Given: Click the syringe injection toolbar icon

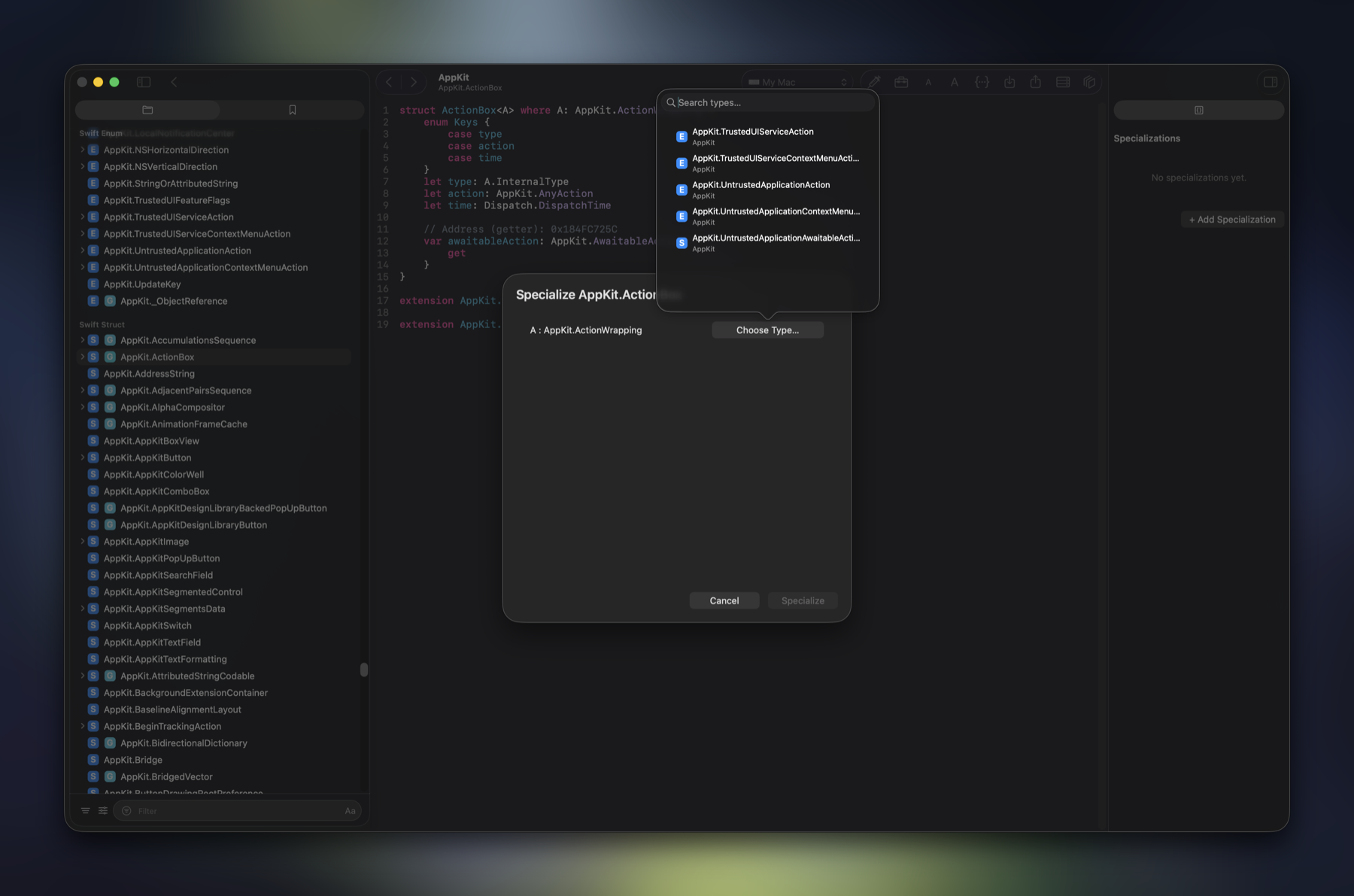Looking at the screenshot, I should (x=874, y=82).
